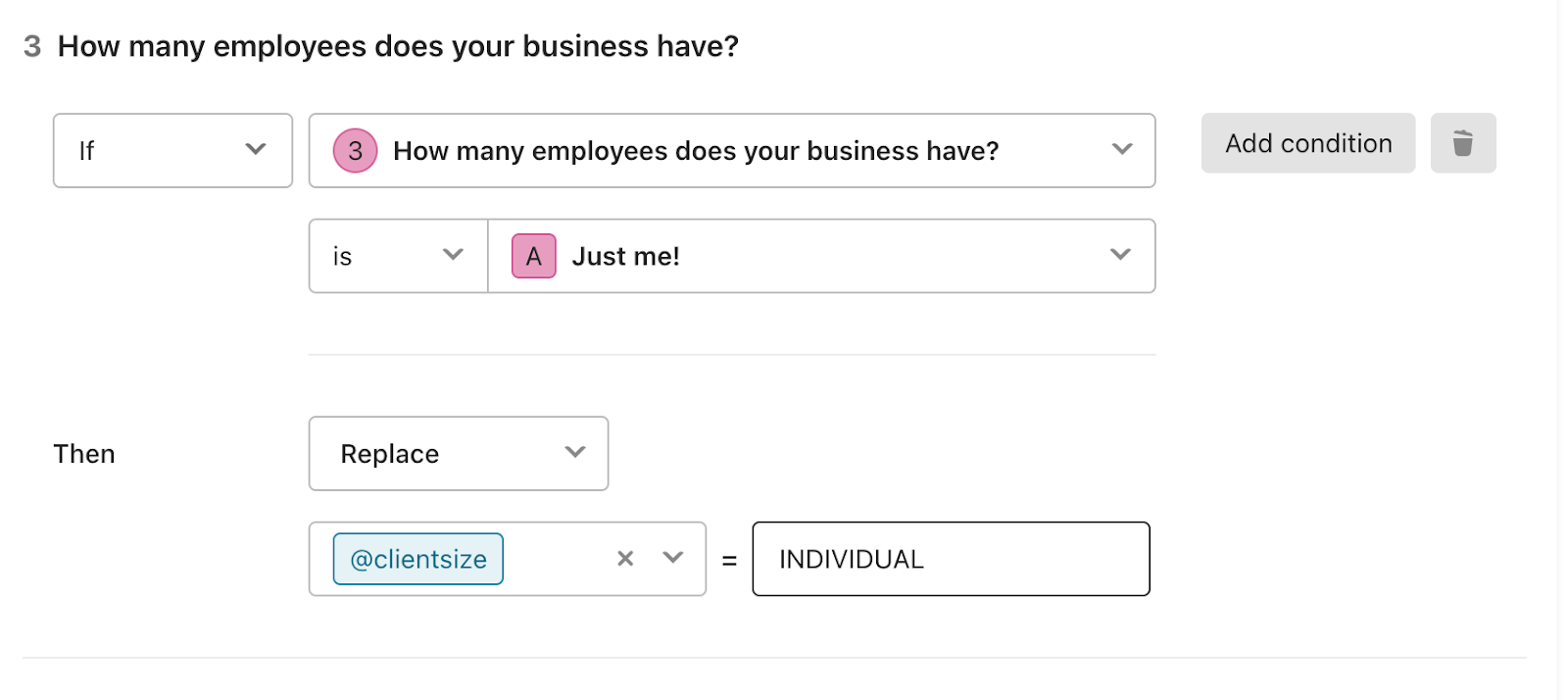Click the gray number 3 in heading
The image size is (1568, 700).
[x=32, y=46]
